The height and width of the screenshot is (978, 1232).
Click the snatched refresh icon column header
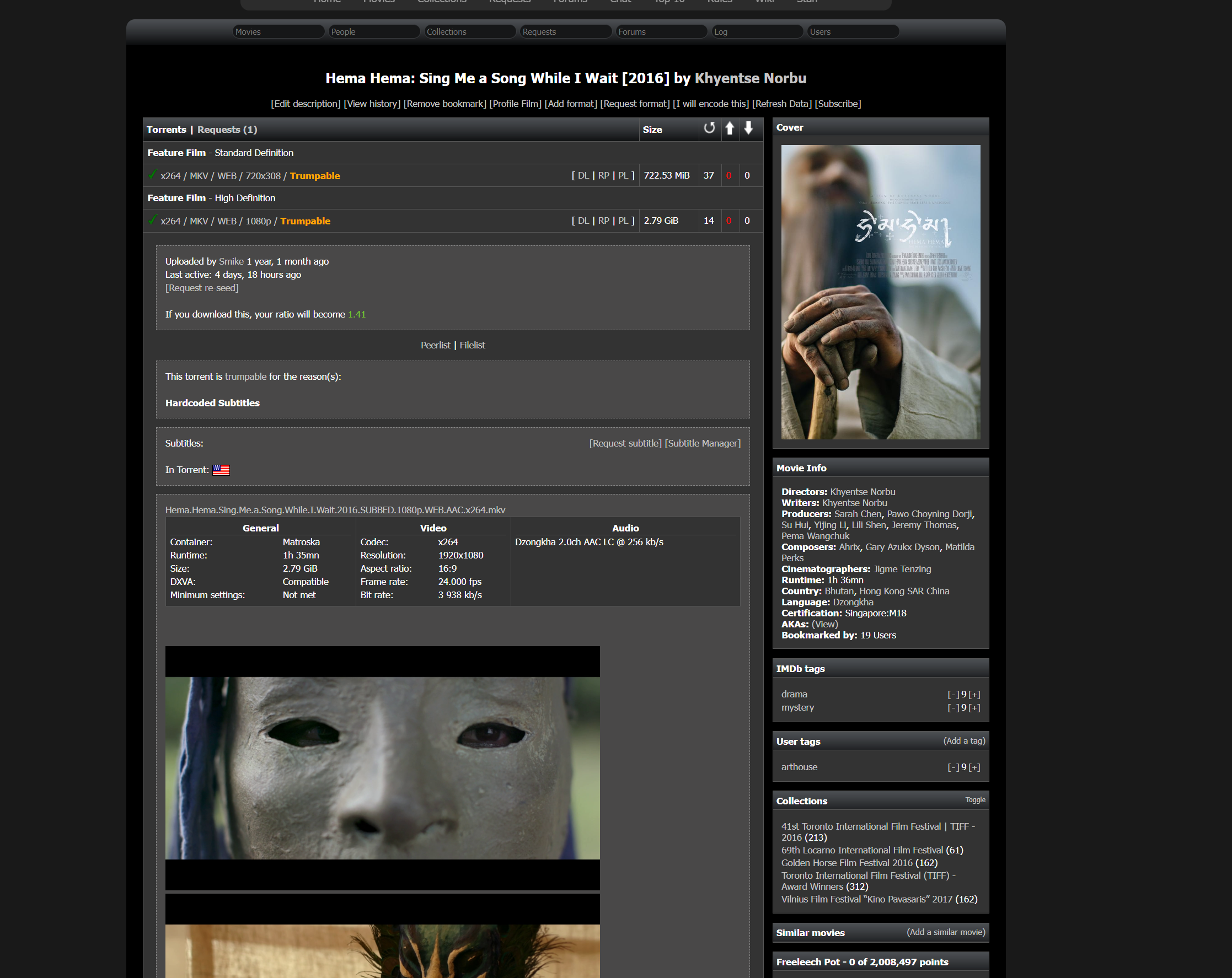pyautogui.click(x=709, y=128)
